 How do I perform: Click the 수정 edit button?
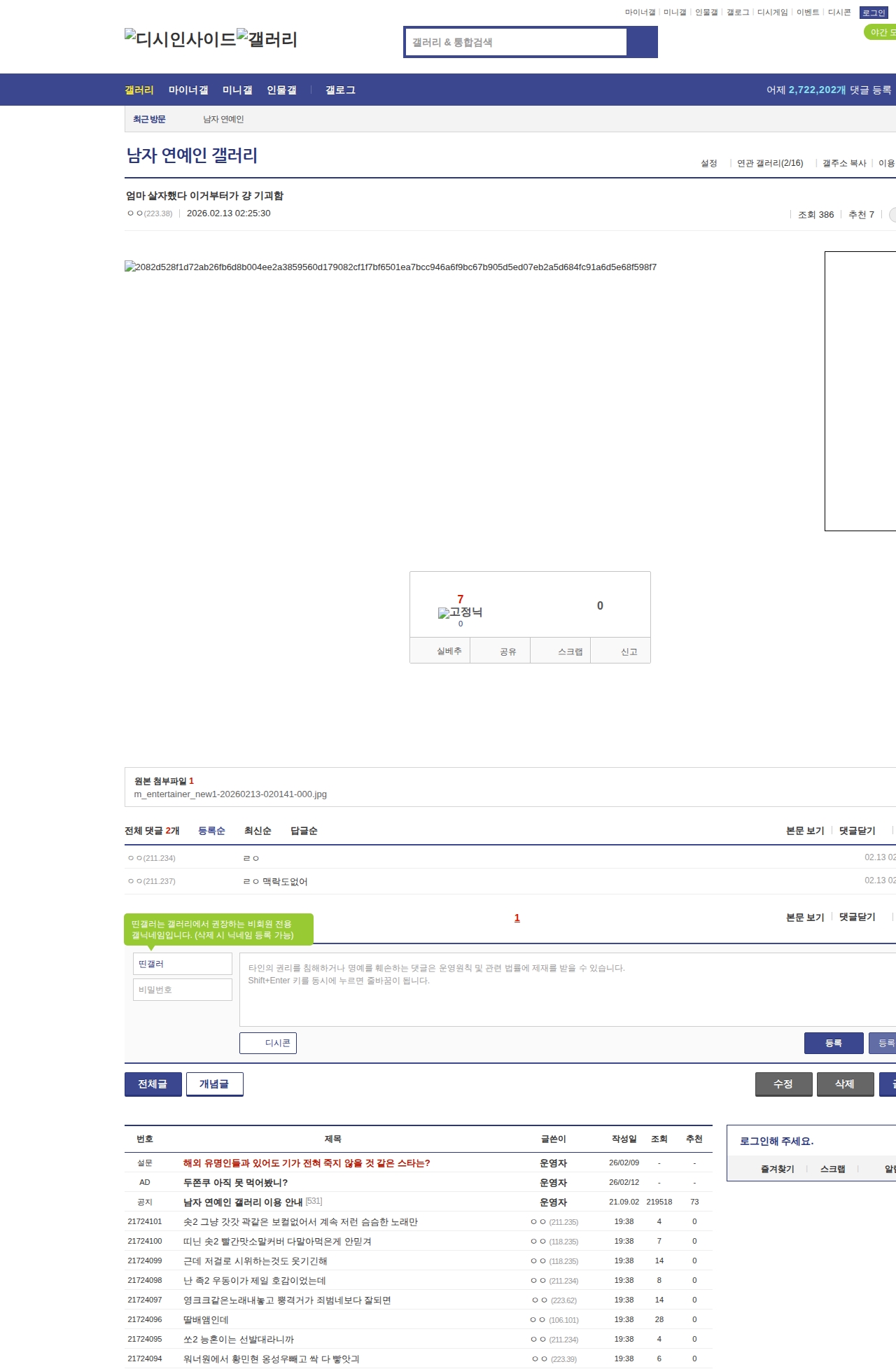[x=784, y=1083]
